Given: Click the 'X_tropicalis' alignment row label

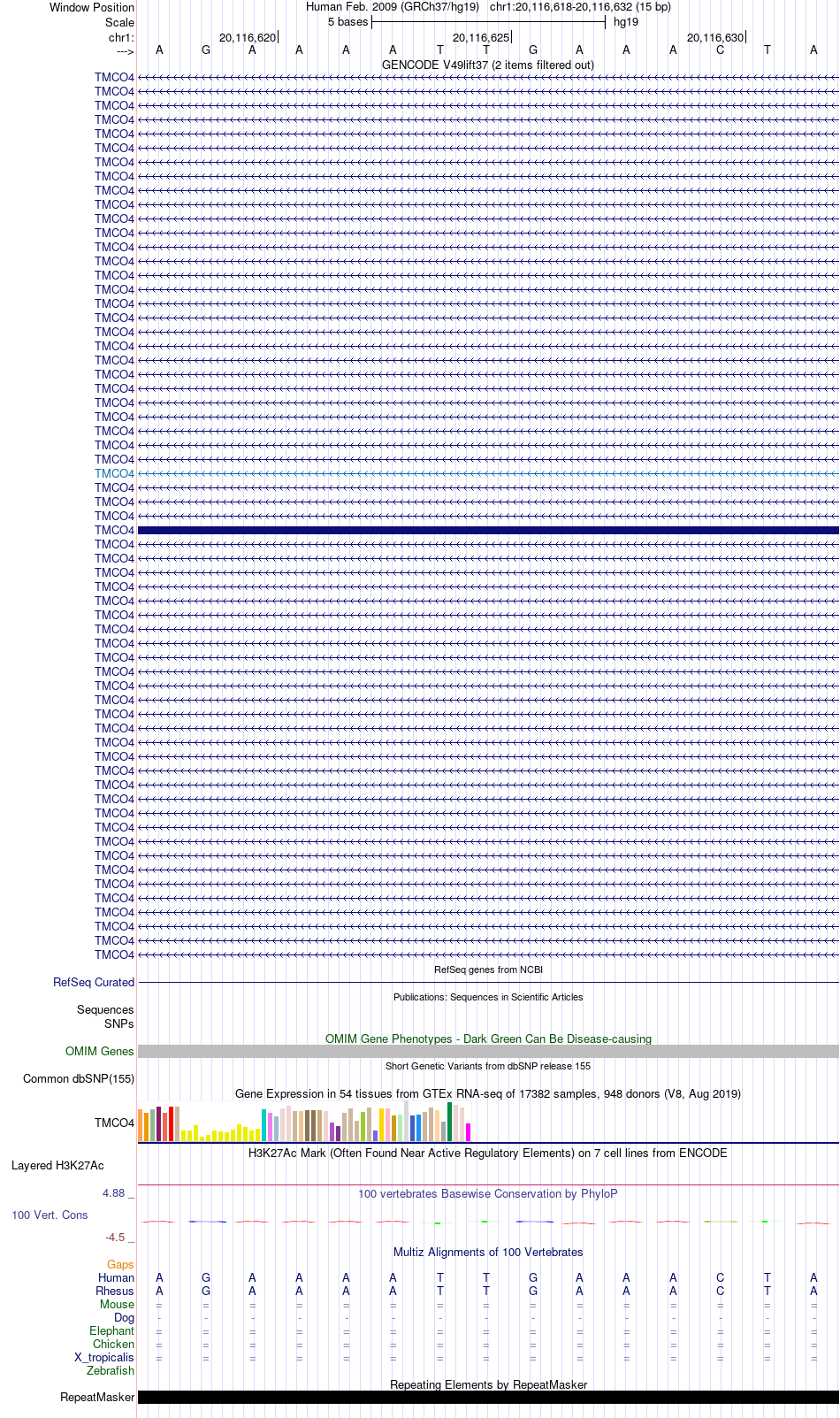Looking at the screenshot, I should point(104,1358).
